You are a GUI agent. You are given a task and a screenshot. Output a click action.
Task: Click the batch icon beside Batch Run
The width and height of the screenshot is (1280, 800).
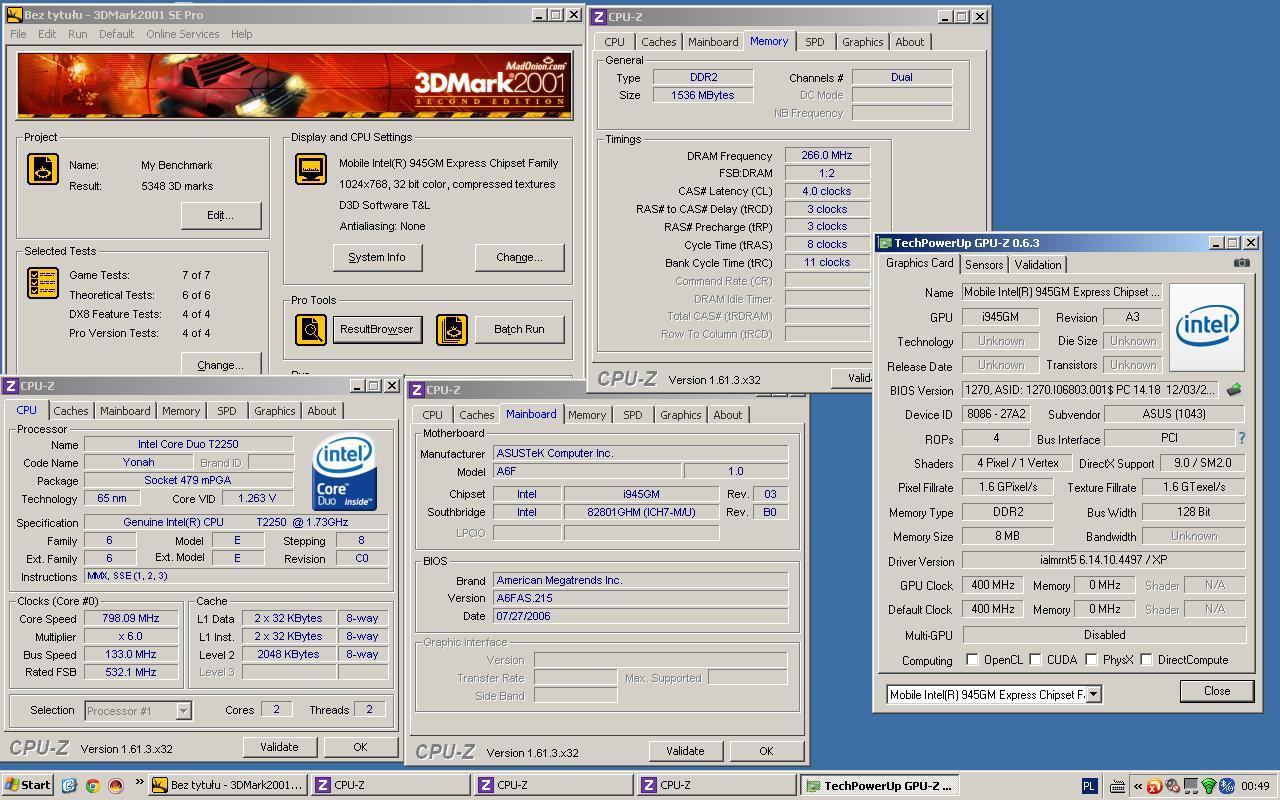click(452, 329)
